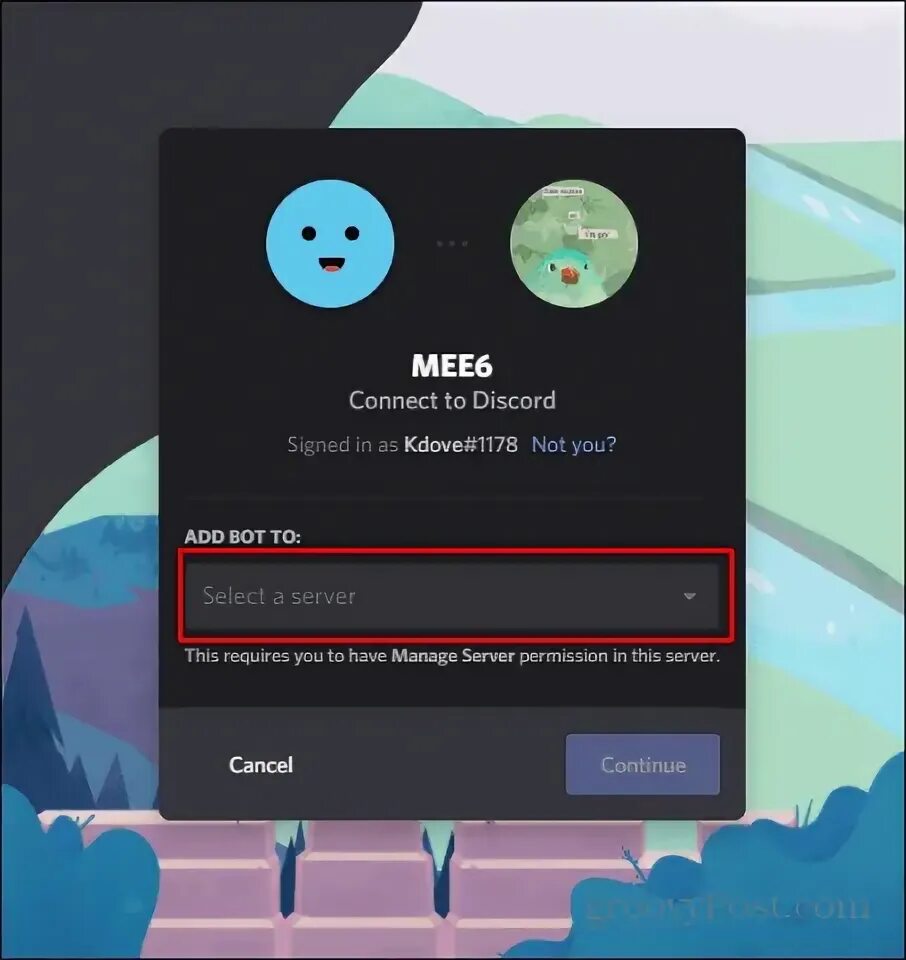Image resolution: width=906 pixels, height=960 pixels.
Task: Click the bold Manage Server permission text
Action: 453,656
